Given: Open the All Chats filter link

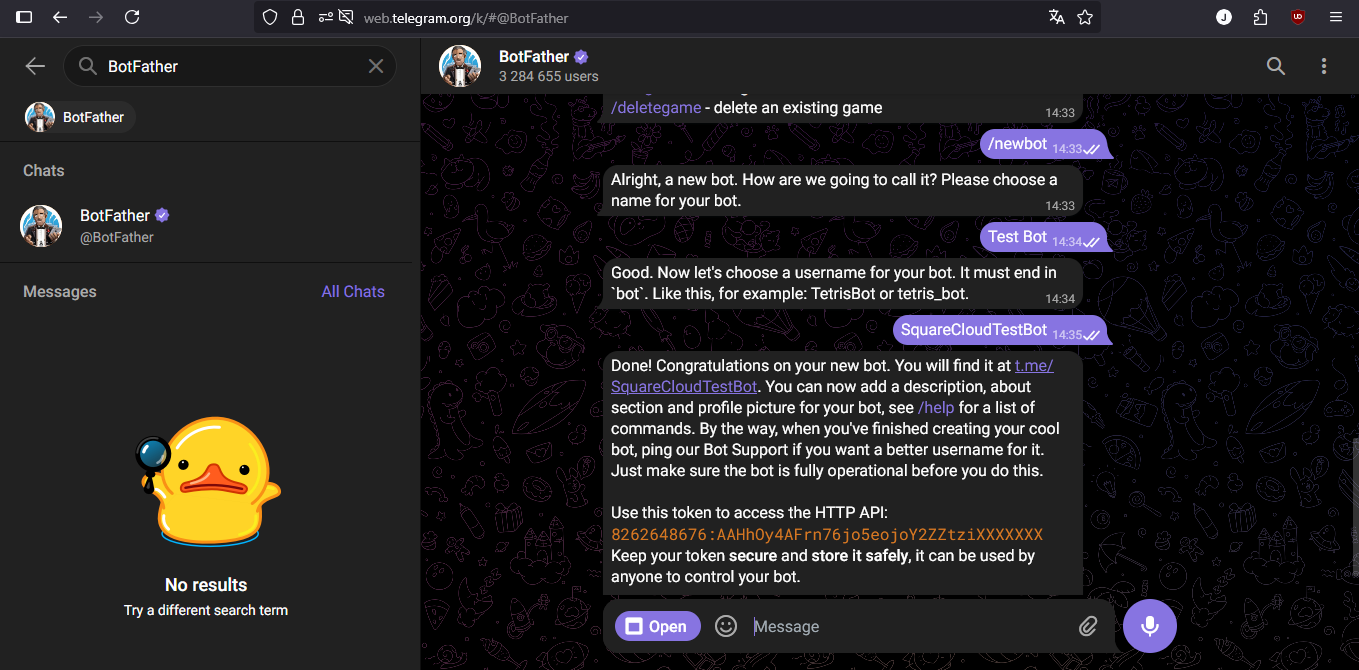Looking at the screenshot, I should tap(353, 292).
